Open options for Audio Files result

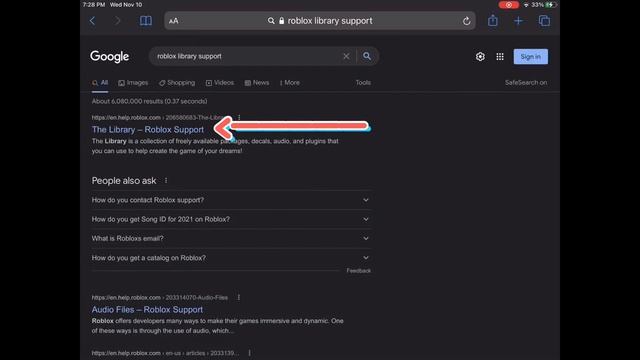click(239, 298)
